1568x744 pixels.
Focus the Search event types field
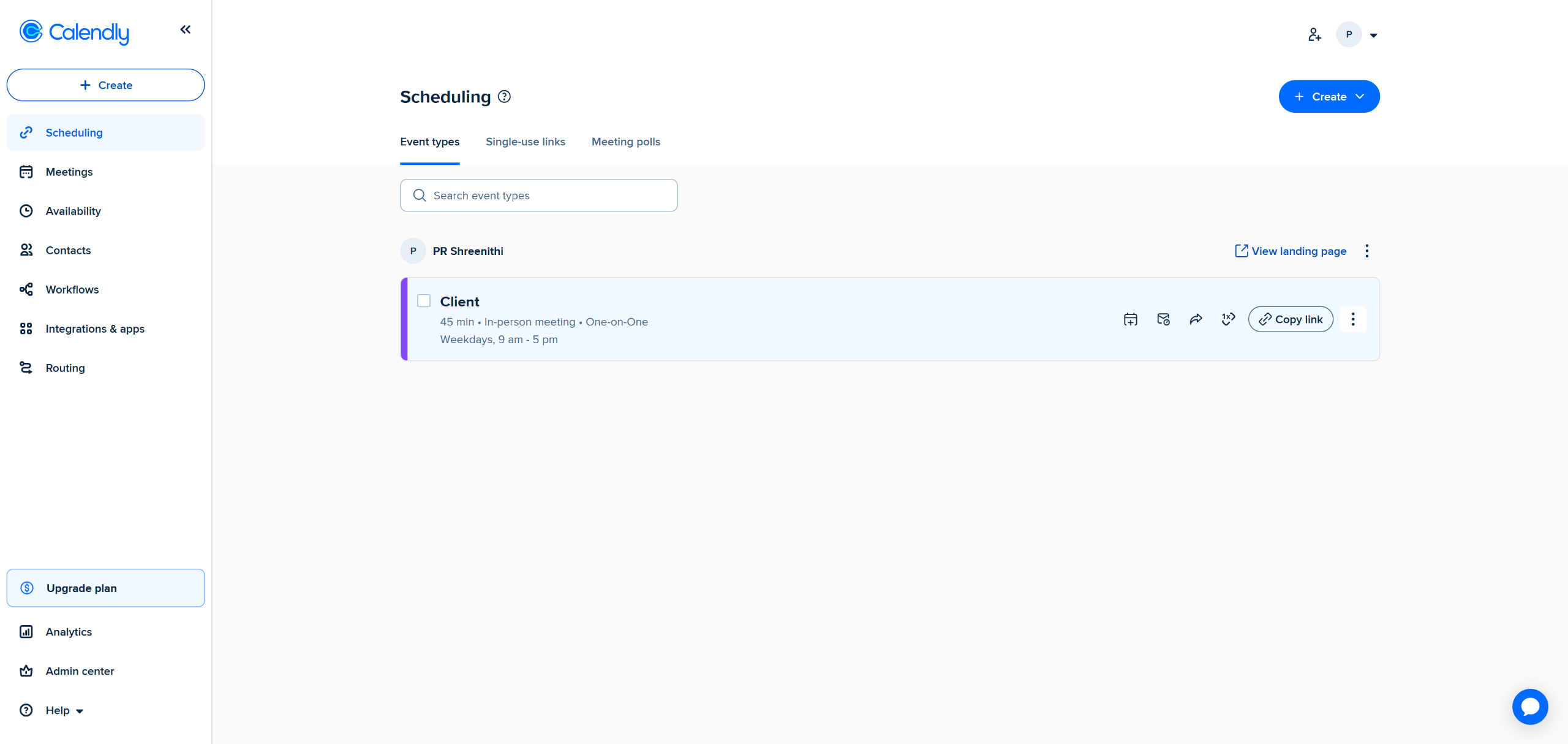pos(539,195)
